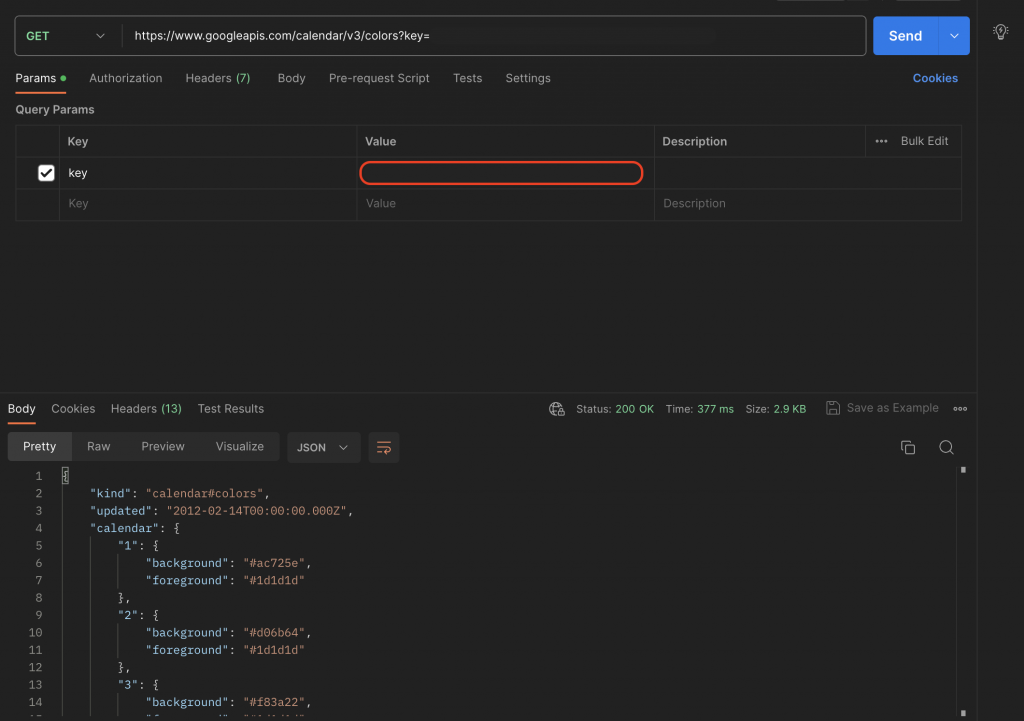The width and height of the screenshot is (1024, 721).
Task: Click the empty Value placeholder in new row
Action: [x=505, y=204]
